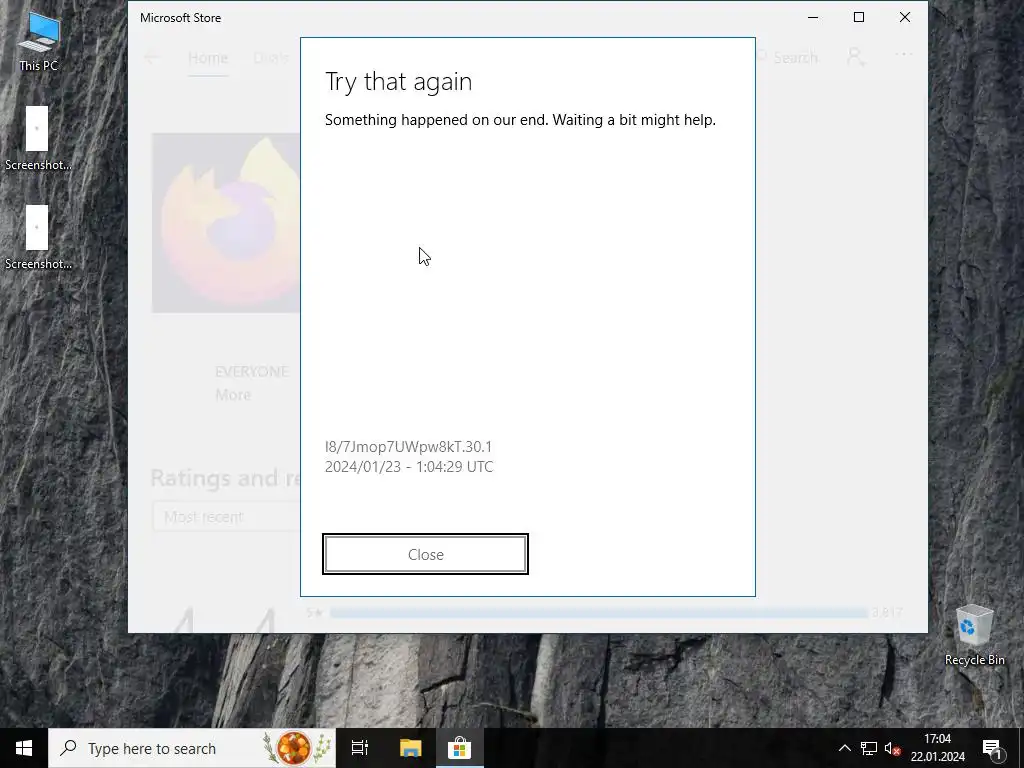Image resolution: width=1024 pixels, height=768 pixels.
Task: Switch to the Home tab in Store
Action: 208,57
